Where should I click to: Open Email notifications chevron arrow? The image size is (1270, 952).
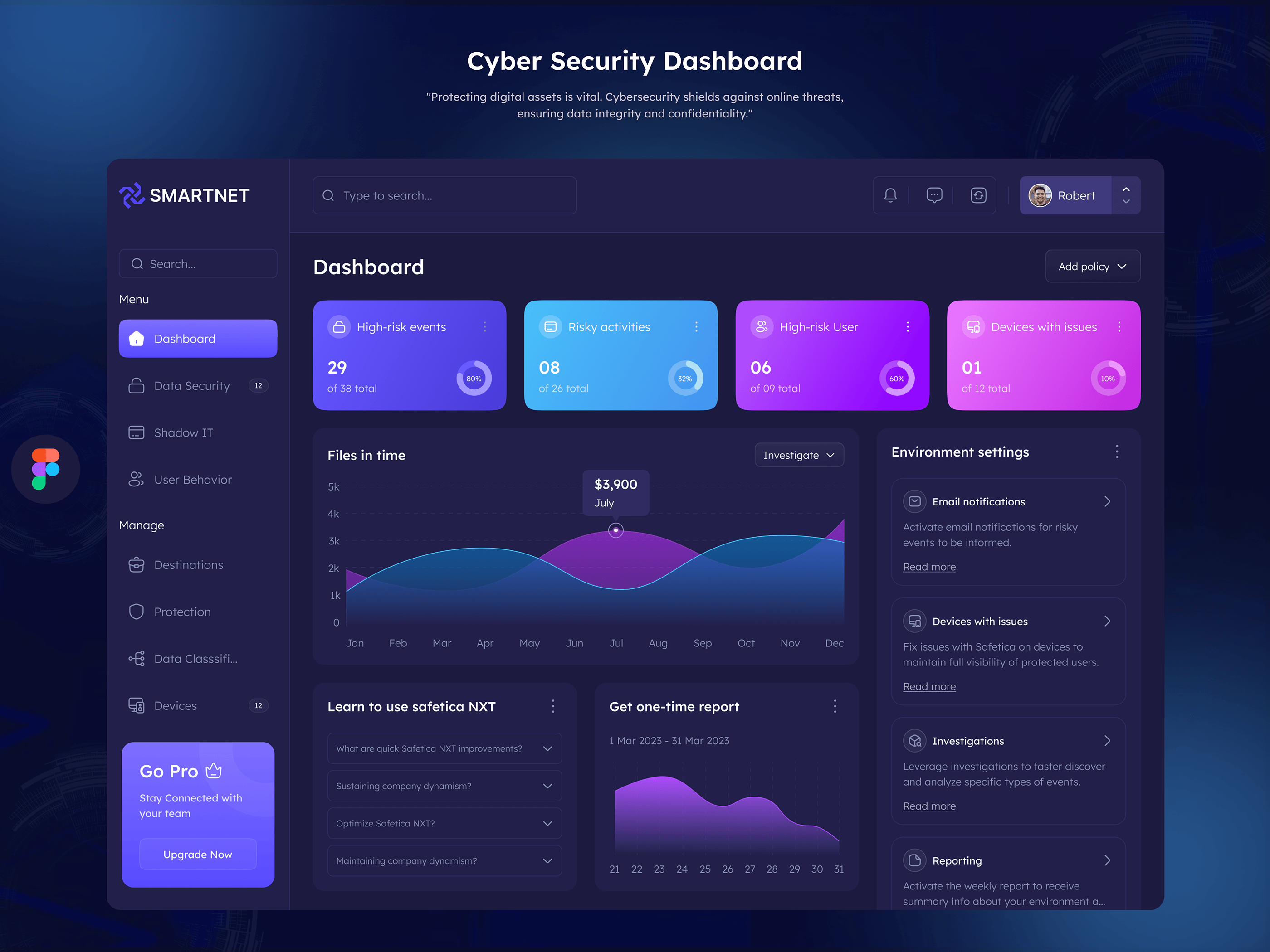pos(1107,501)
